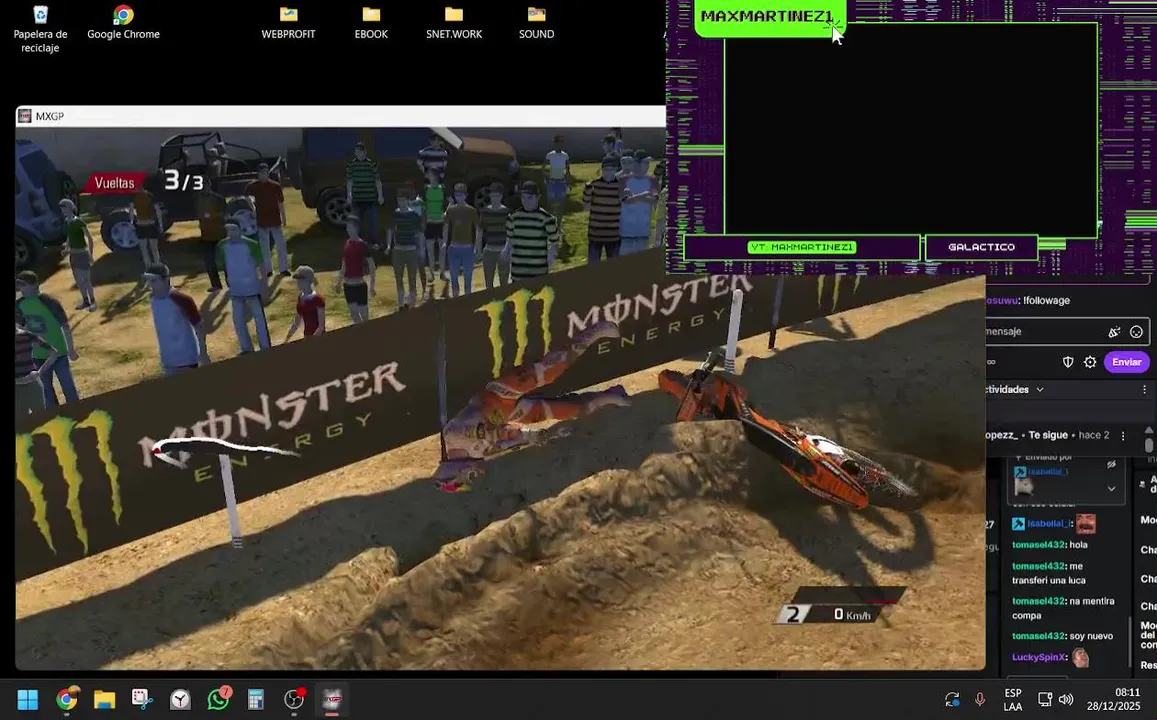Switch to OBS Studio in the taskbar
Image resolution: width=1157 pixels, height=720 pixels.
click(x=294, y=699)
